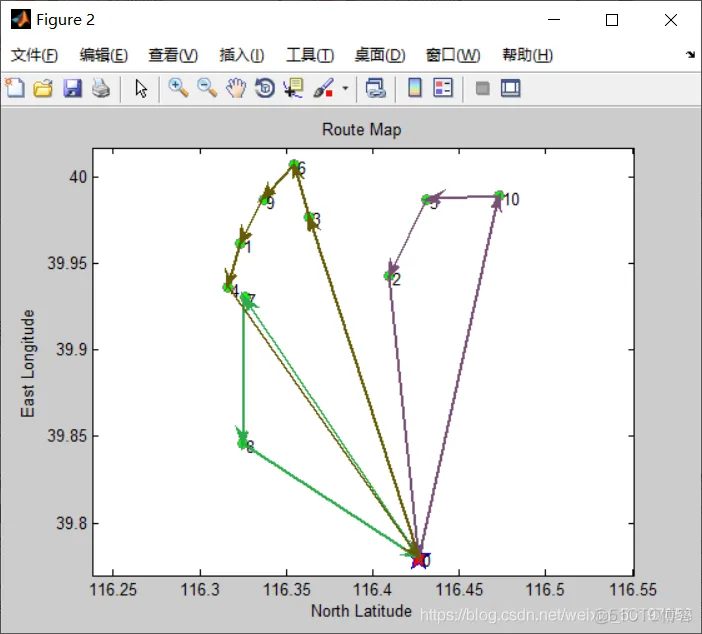The image size is (702, 634).
Task: Maximize the Figure 2 window
Action: click(x=612, y=20)
